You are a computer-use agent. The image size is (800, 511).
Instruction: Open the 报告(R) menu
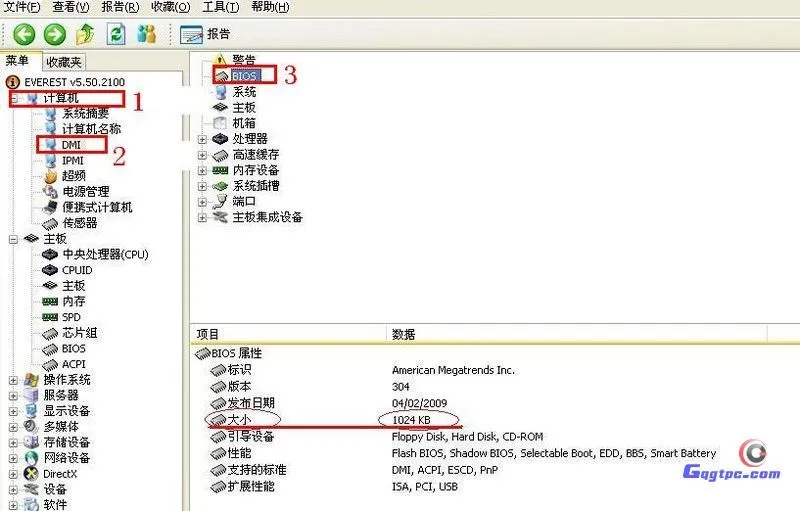pyautogui.click(x=120, y=7)
